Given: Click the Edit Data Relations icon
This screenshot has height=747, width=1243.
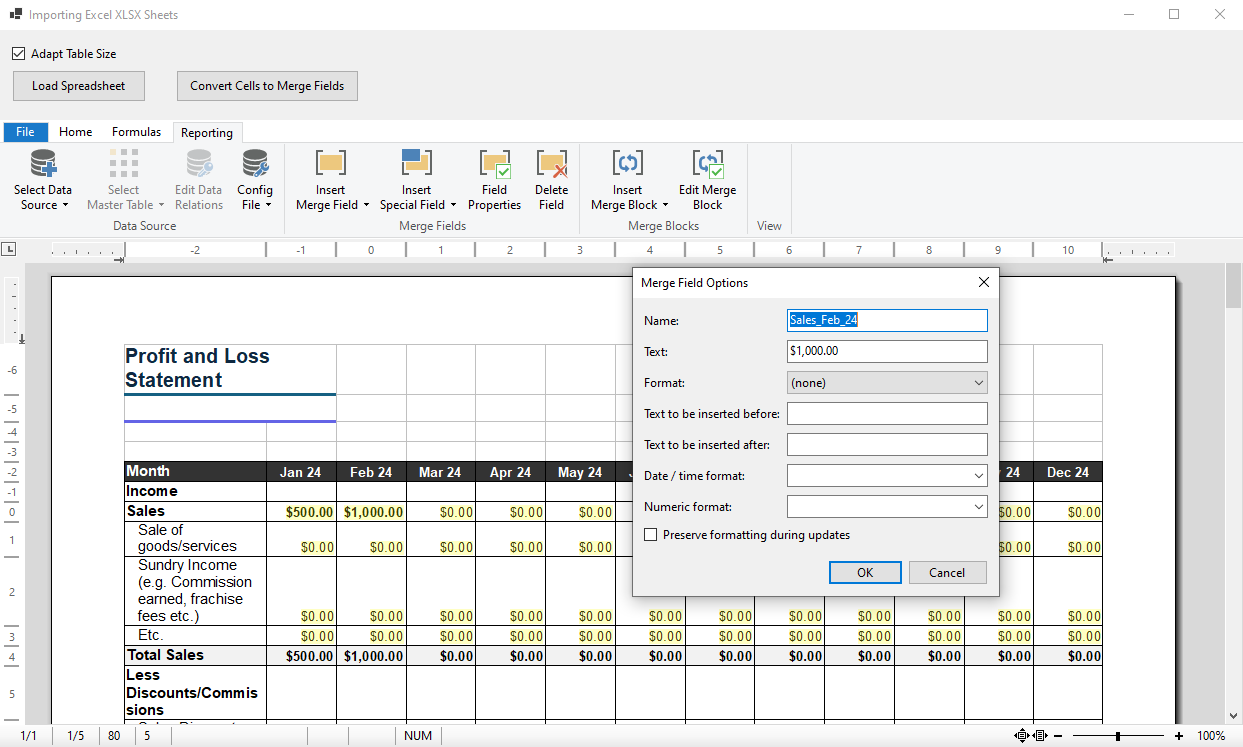Looking at the screenshot, I should pyautogui.click(x=199, y=164).
